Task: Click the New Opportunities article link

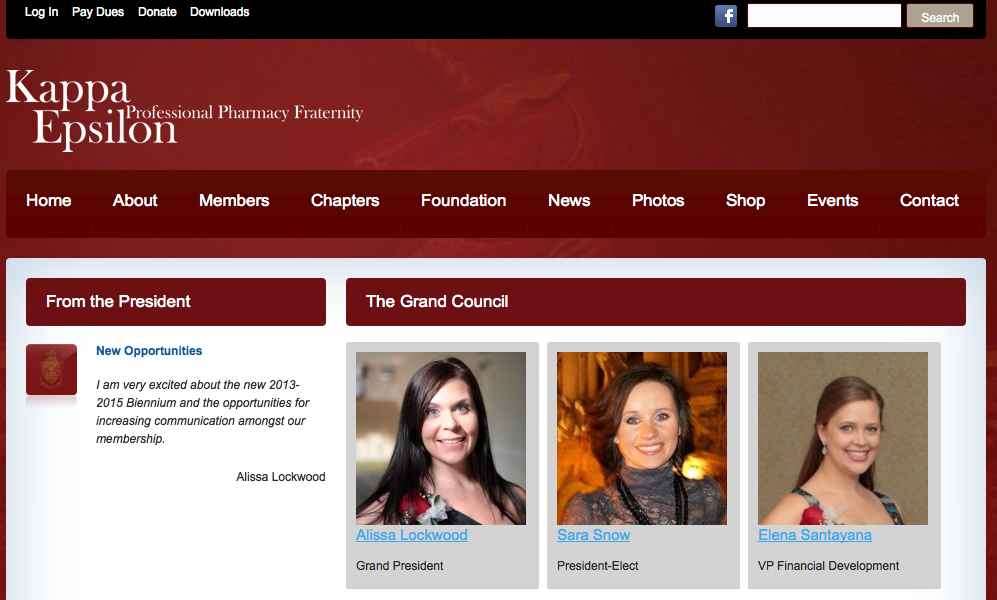Action: click(149, 351)
